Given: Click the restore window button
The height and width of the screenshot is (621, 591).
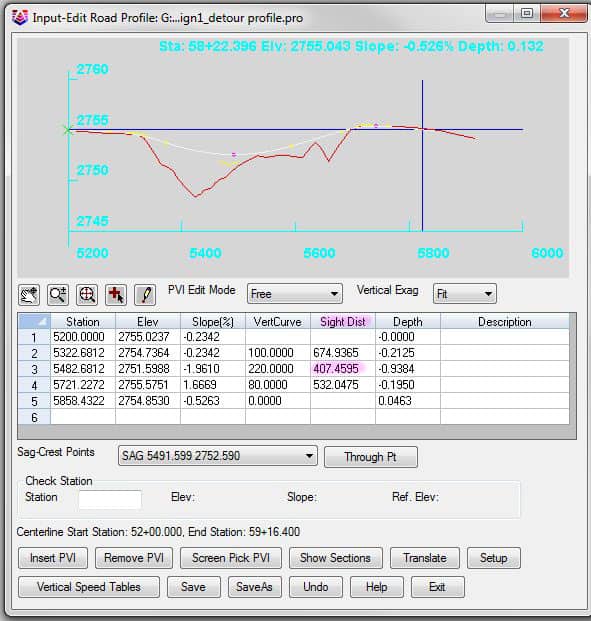Looking at the screenshot, I should coord(526,13).
